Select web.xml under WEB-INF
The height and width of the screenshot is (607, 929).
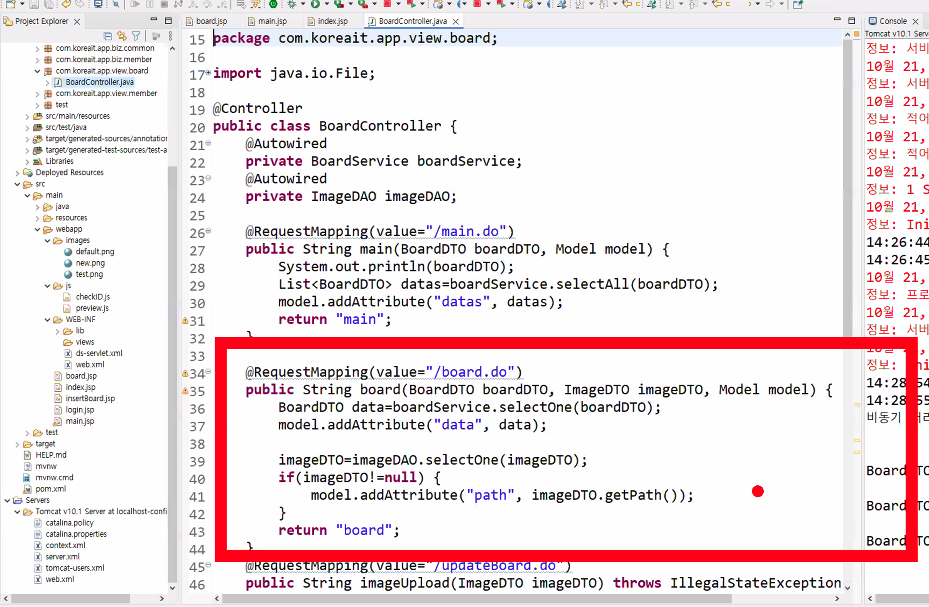click(x=84, y=365)
